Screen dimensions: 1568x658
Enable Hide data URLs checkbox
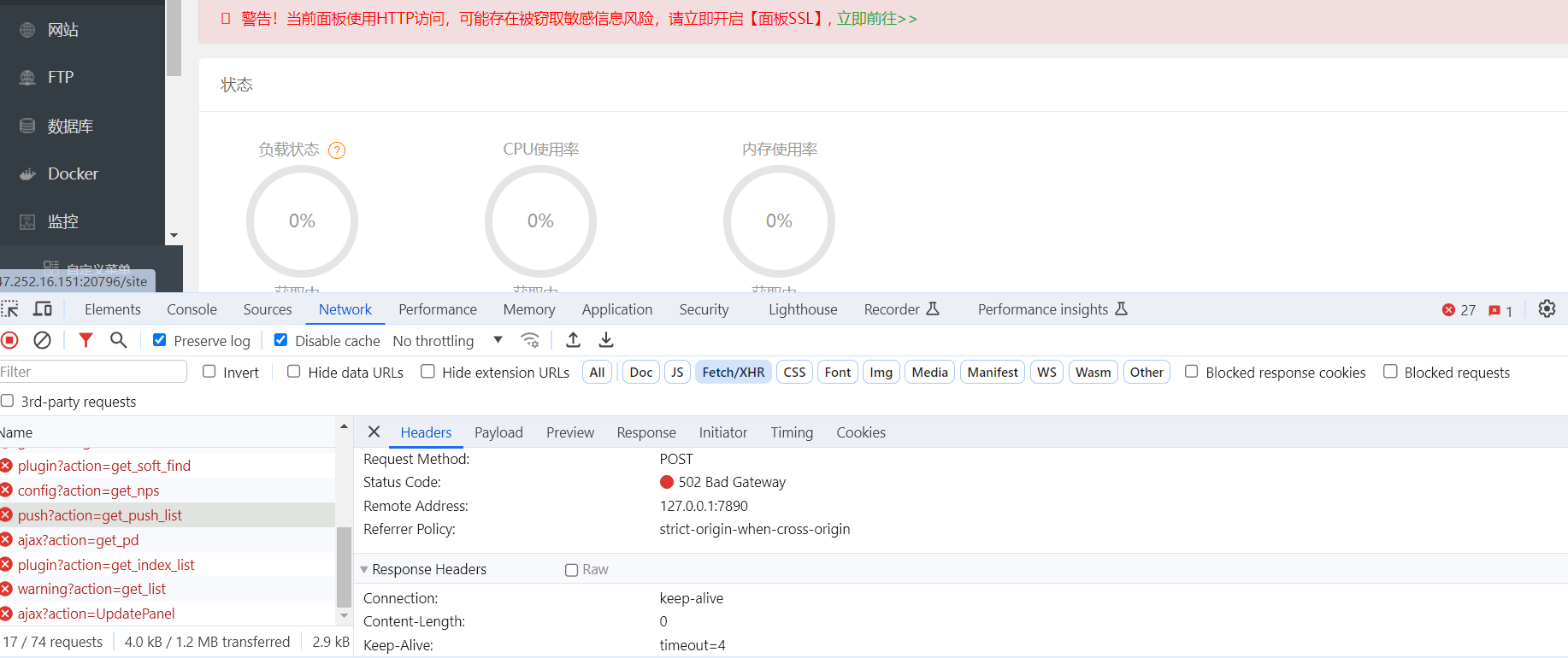click(293, 372)
